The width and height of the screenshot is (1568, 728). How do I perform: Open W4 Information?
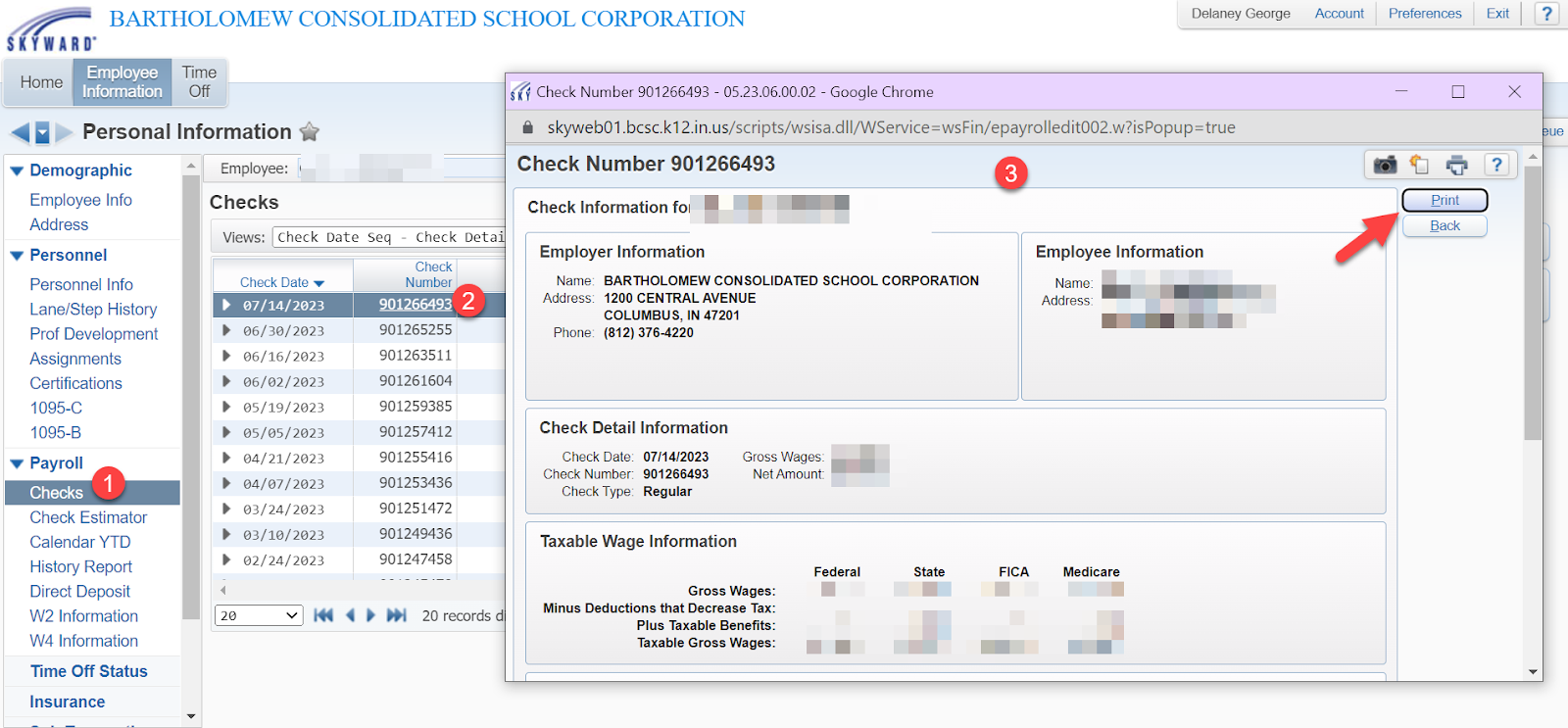pos(83,641)
